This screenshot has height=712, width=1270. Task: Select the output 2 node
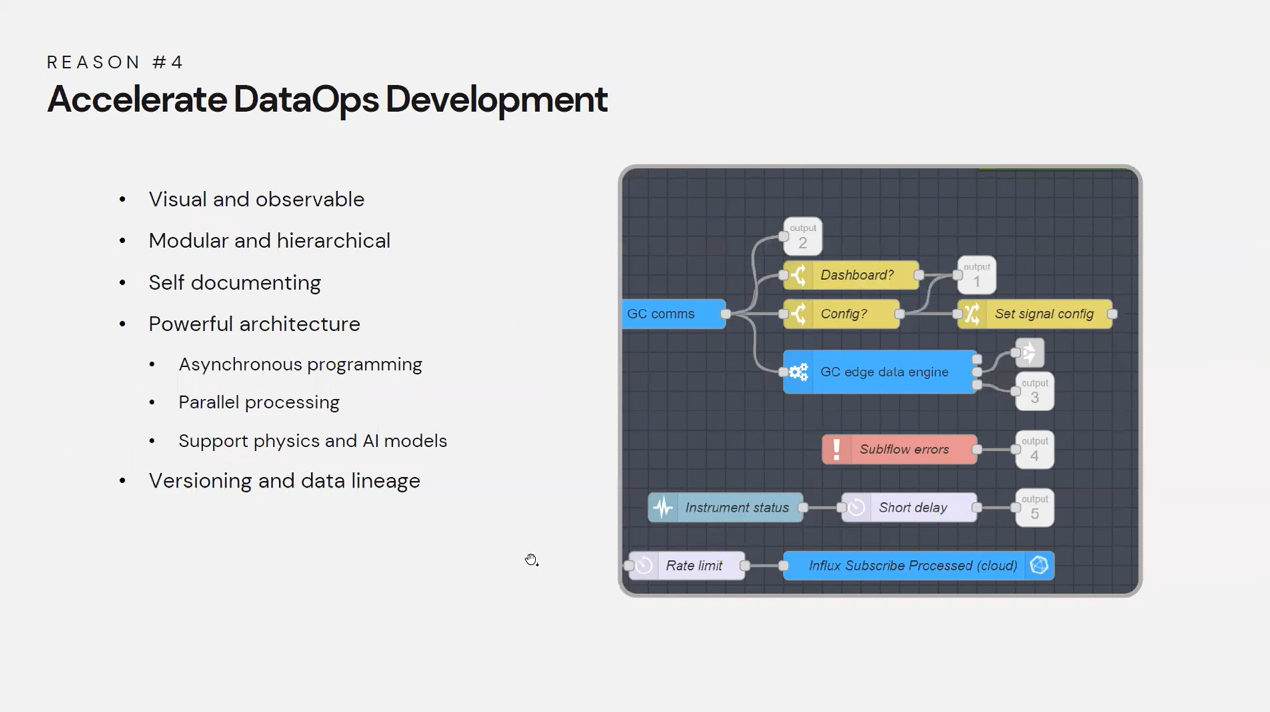point(802,237)
